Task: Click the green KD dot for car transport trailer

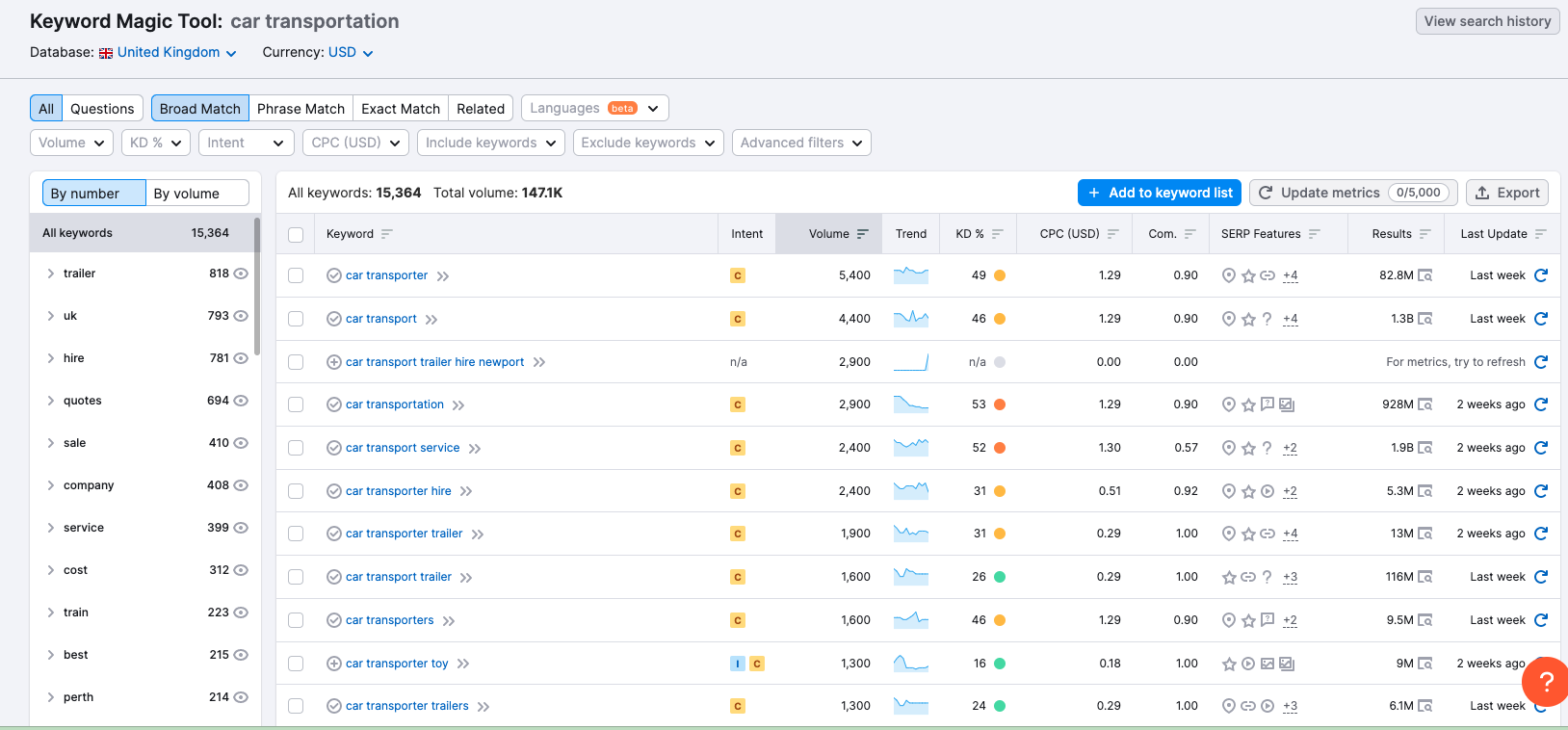Action: (x=1000, y=577)
